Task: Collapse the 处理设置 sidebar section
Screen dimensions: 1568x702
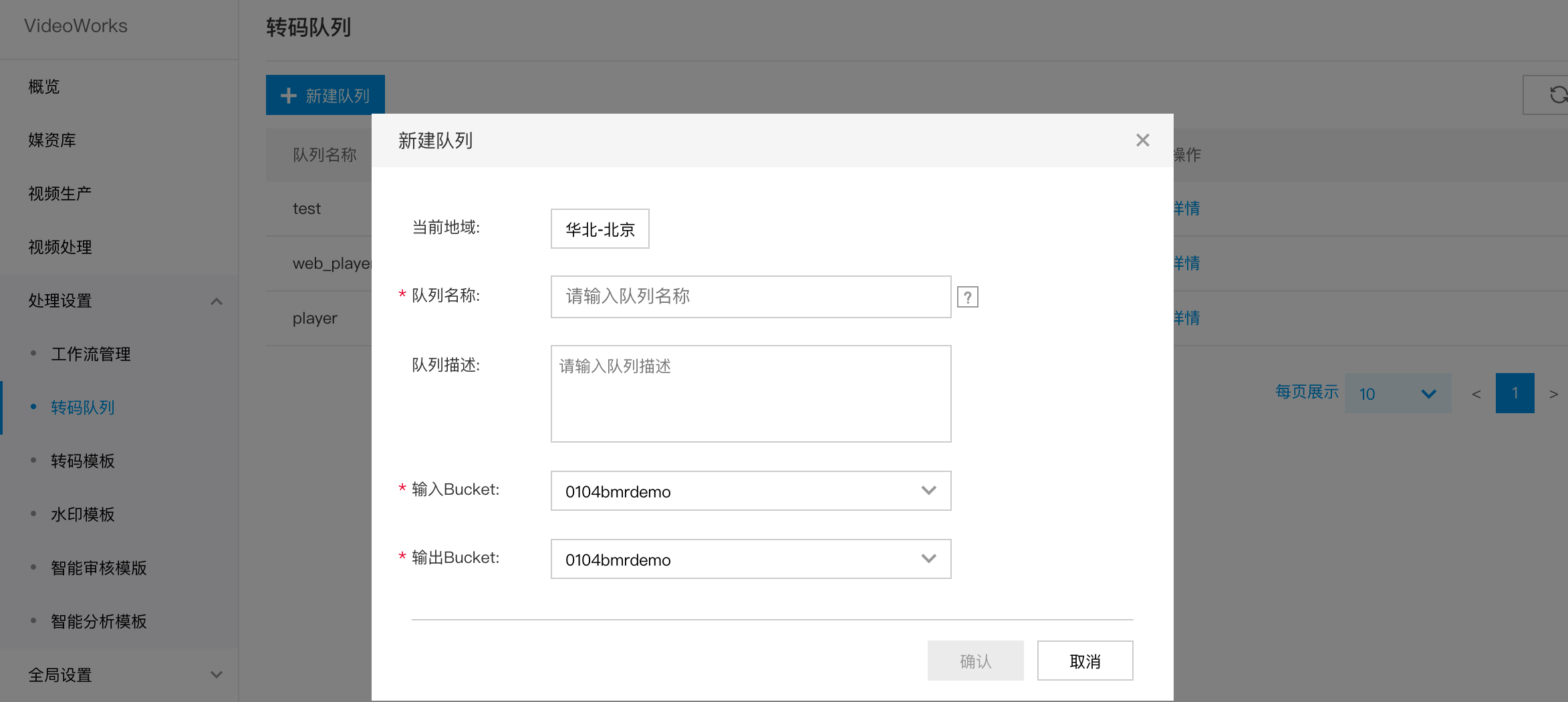Action: pyautogui.click(x=216, y=301)
